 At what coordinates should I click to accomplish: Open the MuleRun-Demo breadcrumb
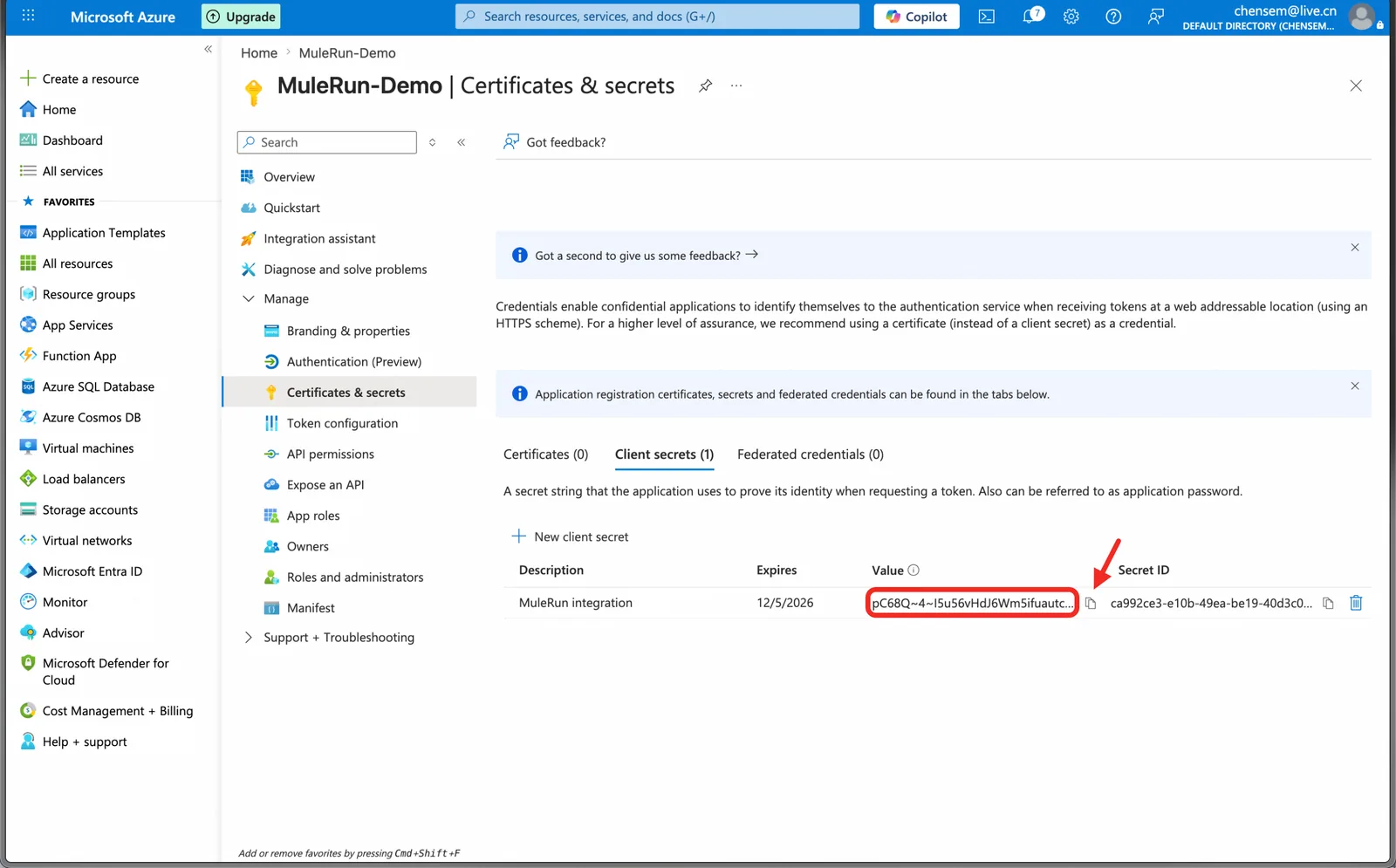(347, 53)
